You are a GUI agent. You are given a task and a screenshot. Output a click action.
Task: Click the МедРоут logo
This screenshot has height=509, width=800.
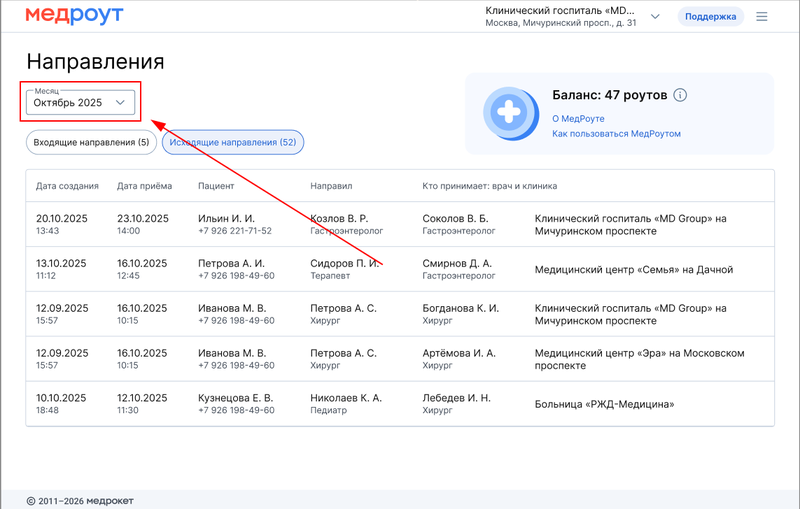[75, 16]
